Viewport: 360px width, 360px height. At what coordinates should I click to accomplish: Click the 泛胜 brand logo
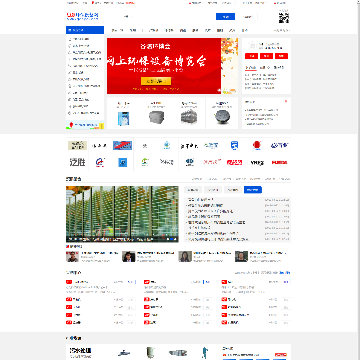coord(77,162)
